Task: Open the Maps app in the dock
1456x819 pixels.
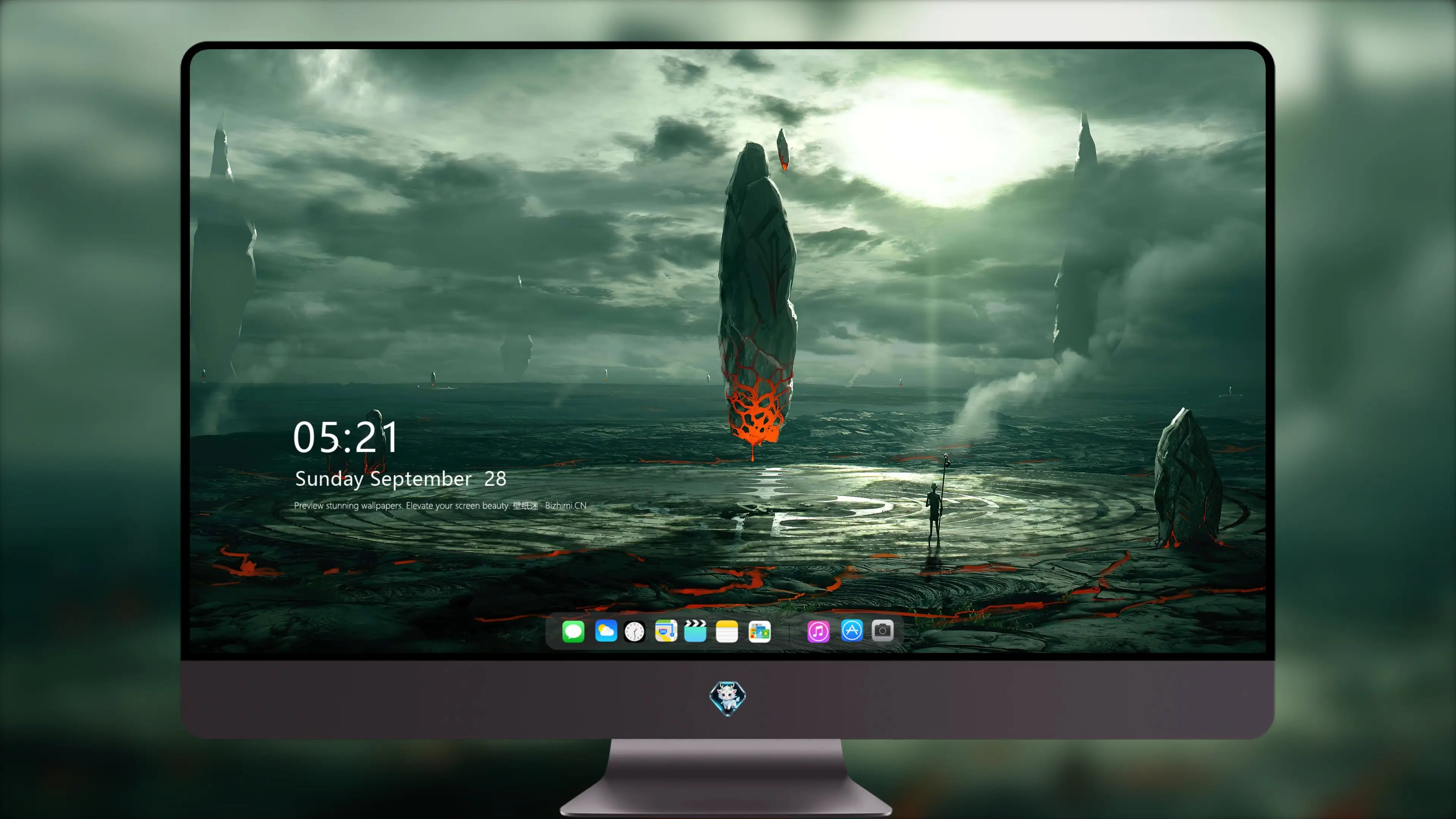Action: (x=667, y=631)
